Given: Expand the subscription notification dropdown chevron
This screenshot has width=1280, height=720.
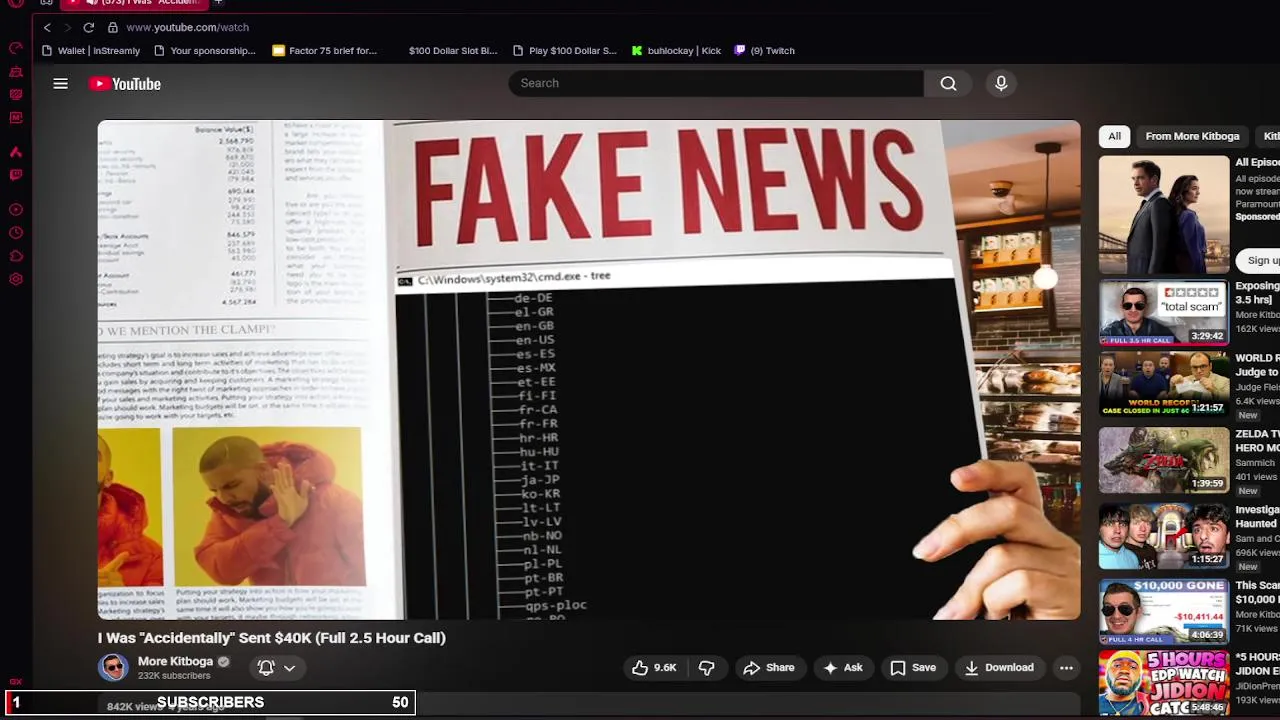Looking at the screenshot, I should coord(289,668).
